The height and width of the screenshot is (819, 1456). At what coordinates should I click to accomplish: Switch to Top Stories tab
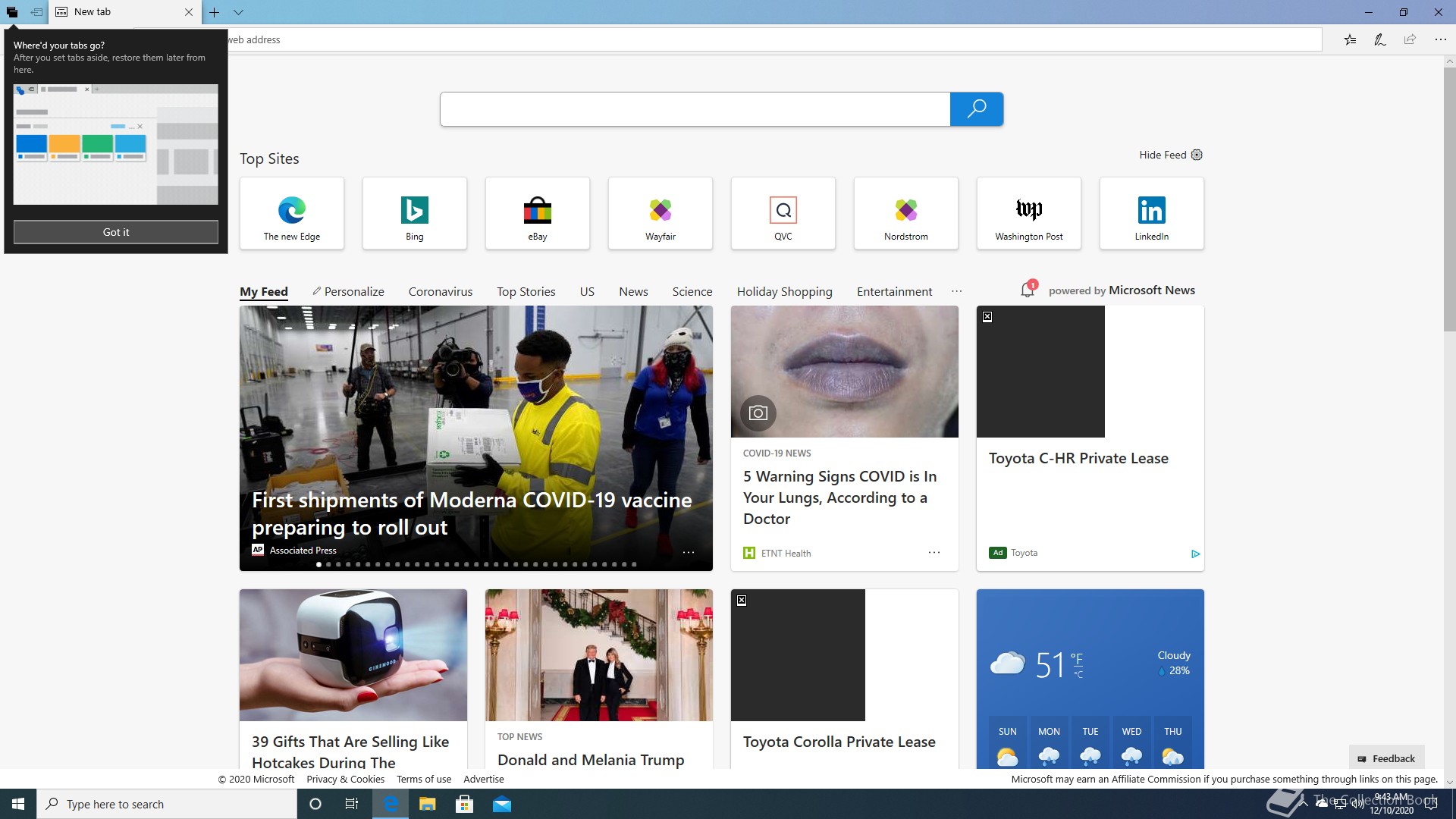526,291
